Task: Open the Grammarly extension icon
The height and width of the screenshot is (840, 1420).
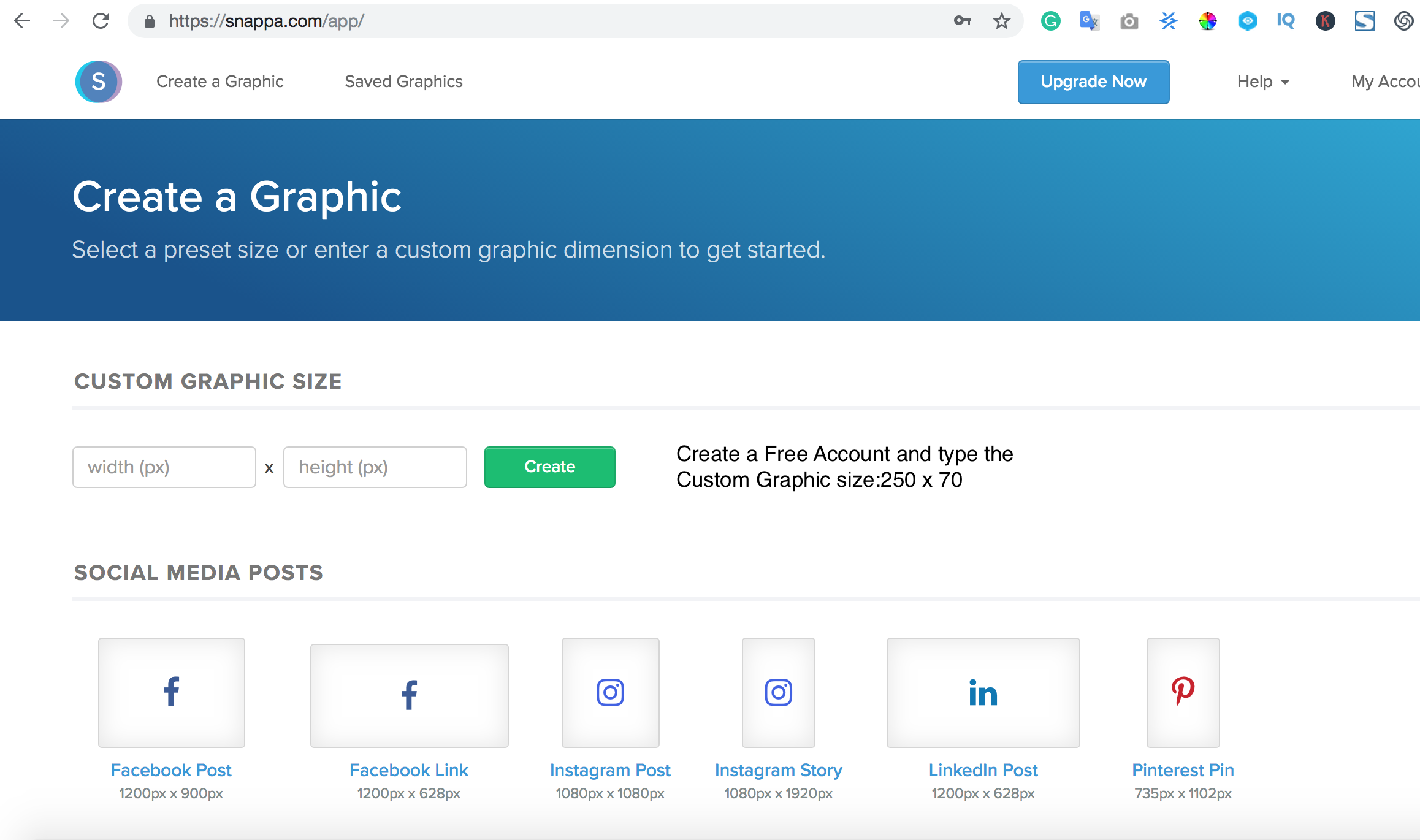Action: 1050,21
